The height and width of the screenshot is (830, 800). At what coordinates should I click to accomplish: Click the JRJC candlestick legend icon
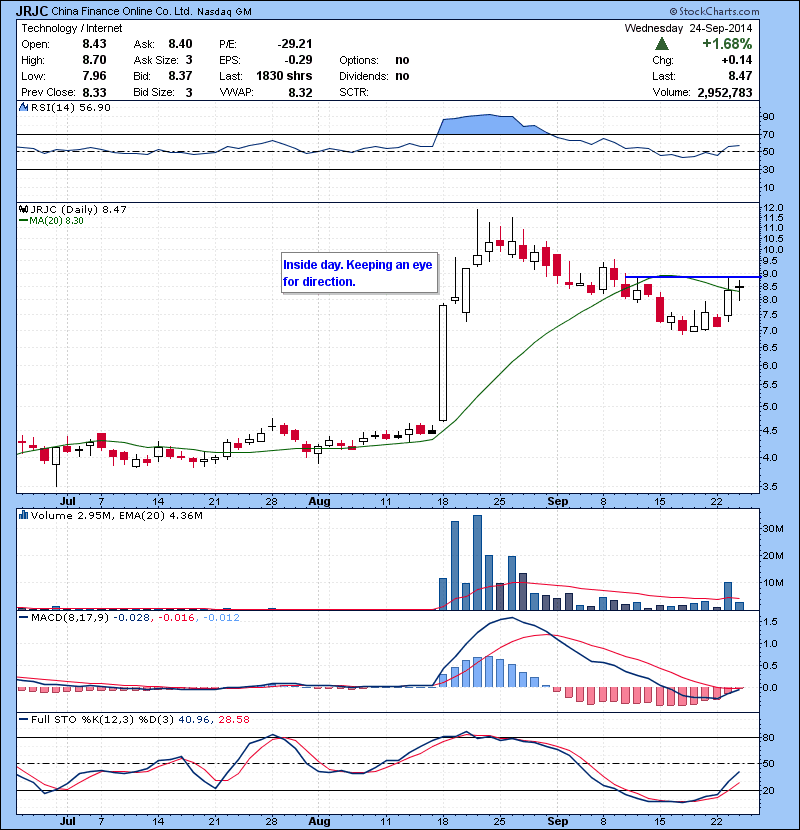23,209
